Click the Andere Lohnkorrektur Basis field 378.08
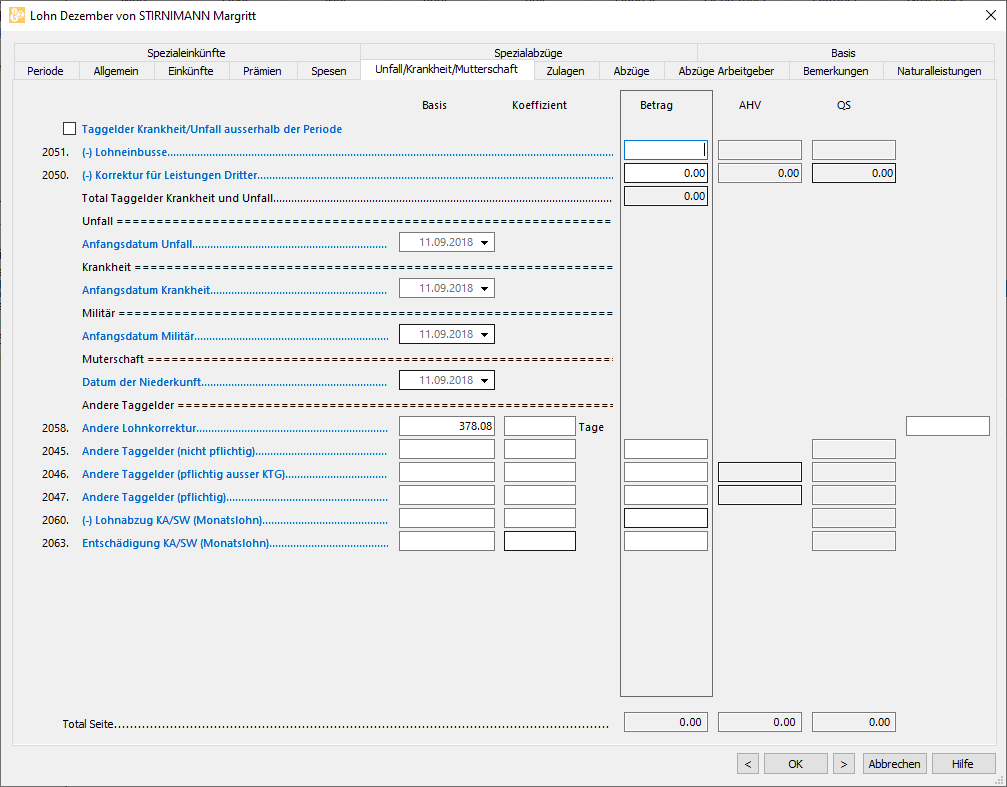The height and width of the screenshot is (787, 1007). [x=447, y=426]
